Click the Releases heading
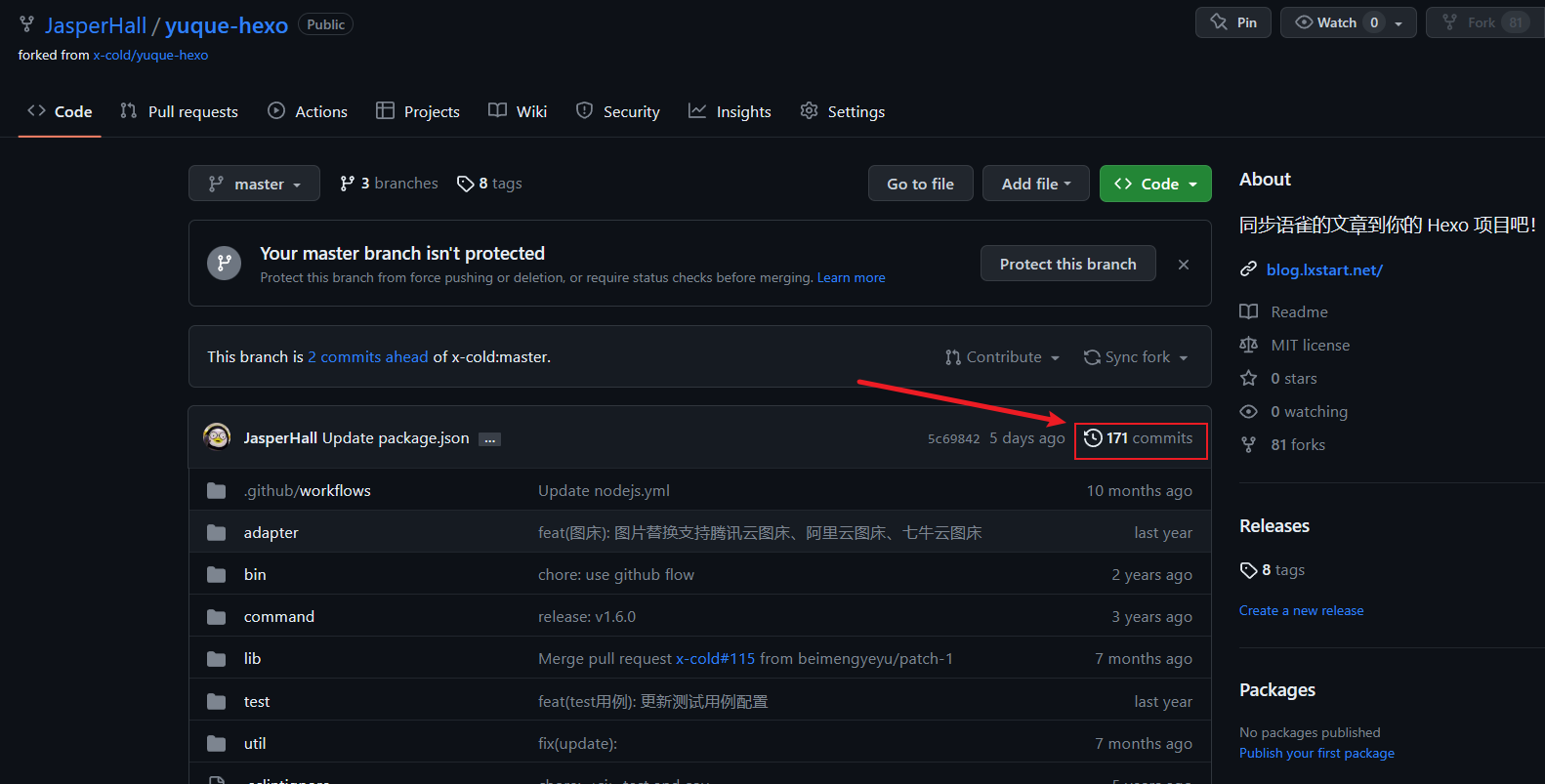Screen dimensions: 1545x784 [x=1274, y=526]
